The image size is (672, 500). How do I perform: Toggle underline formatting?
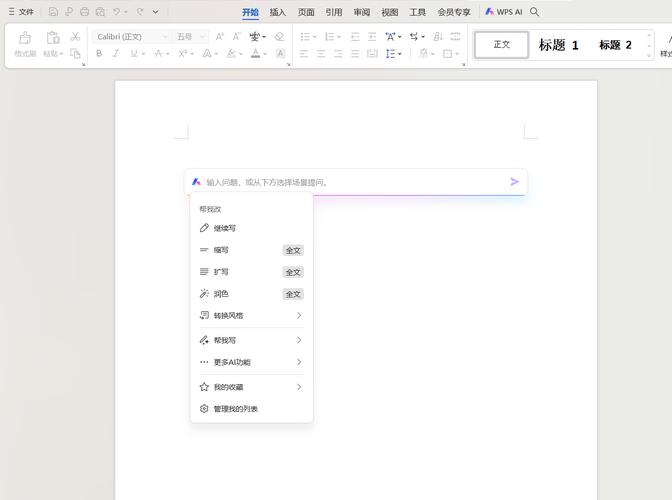(x=134, y=54)
